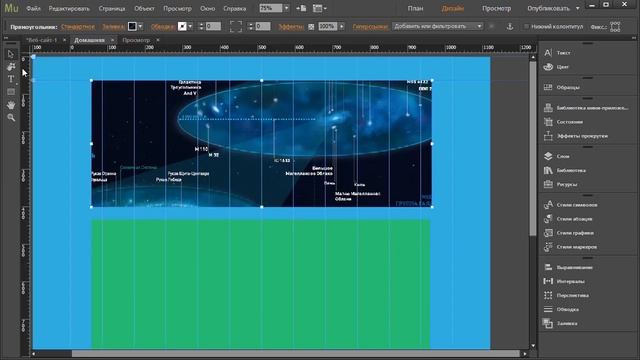This screenshot has width=640, height=360.
Task: Open the Просмотр menu in menu bar
Action: click(178, 8)
